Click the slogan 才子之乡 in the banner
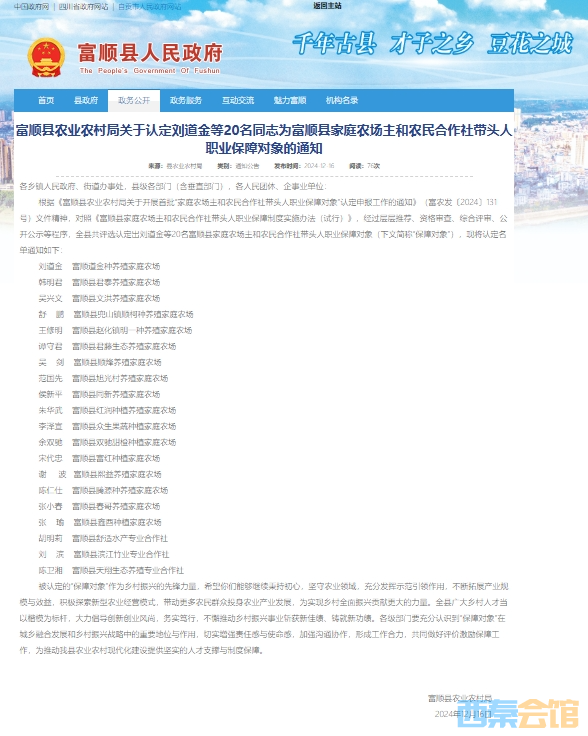 tap(432, 44)
